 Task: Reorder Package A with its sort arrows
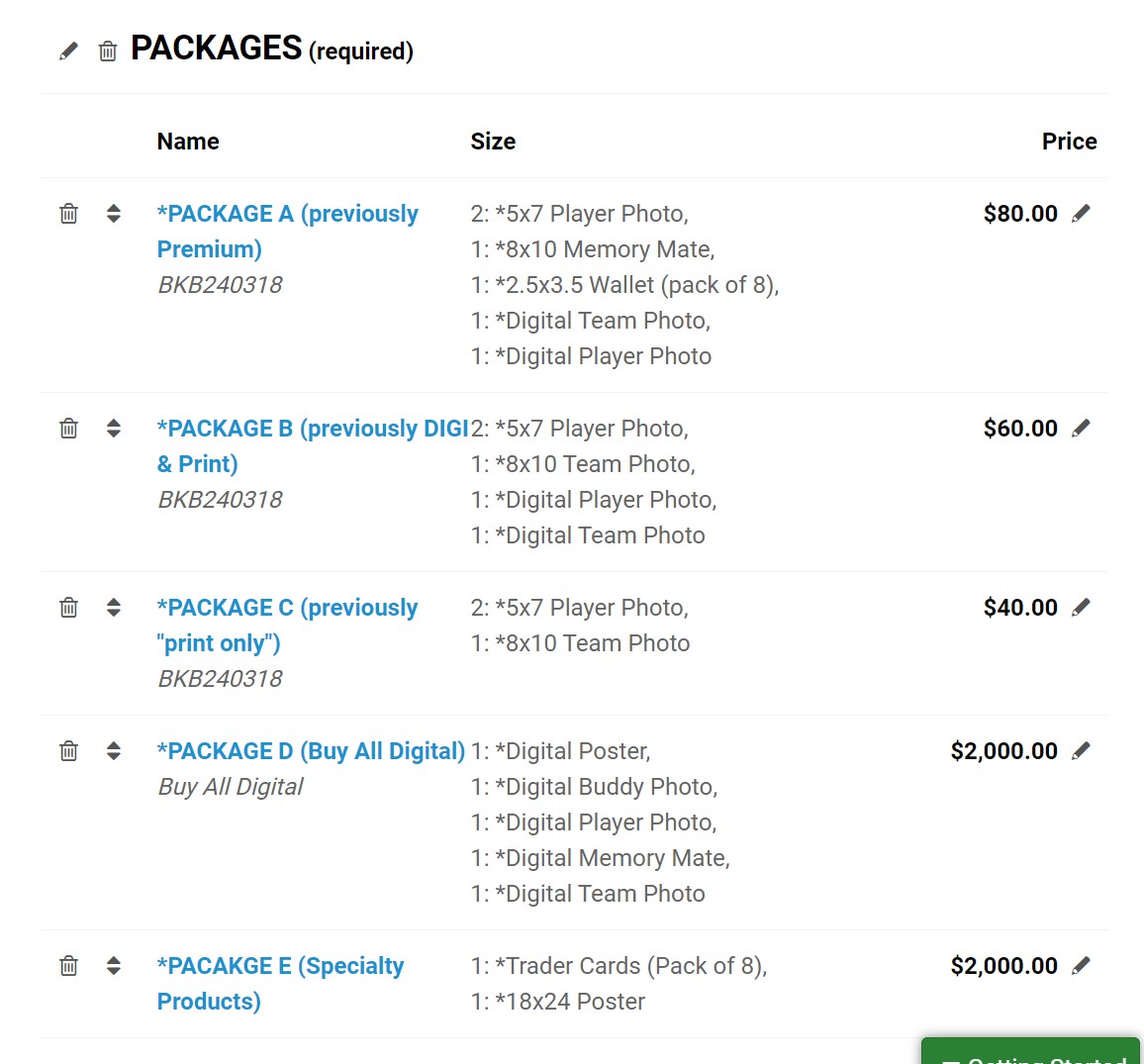coord(113,213)
